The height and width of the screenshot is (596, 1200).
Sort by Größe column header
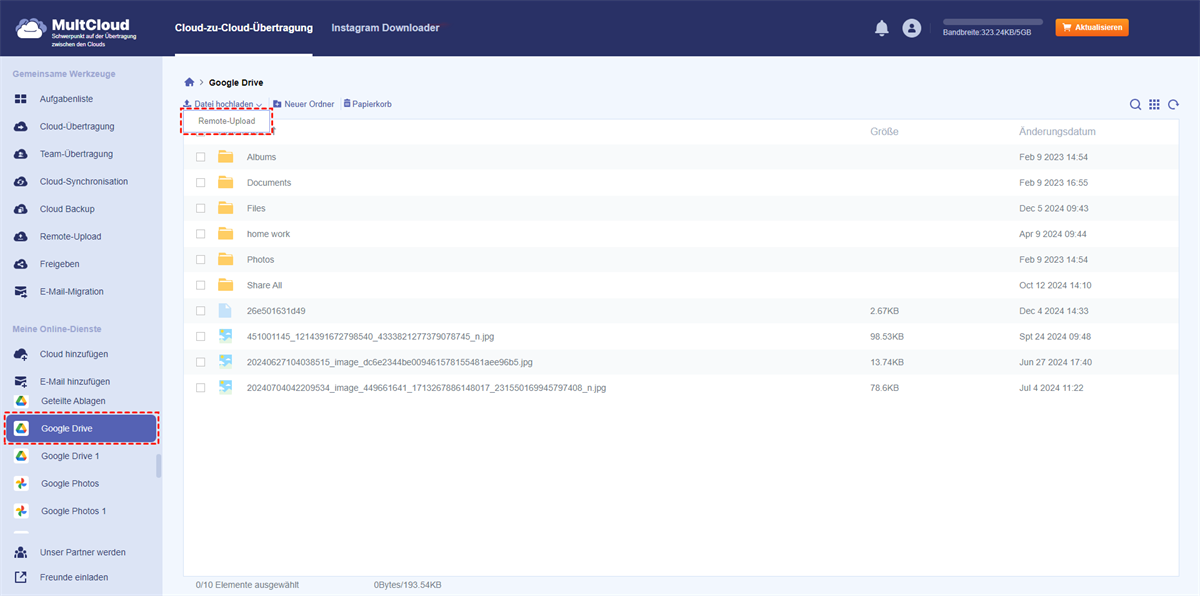pyautogui.click(x=884, y=131)
